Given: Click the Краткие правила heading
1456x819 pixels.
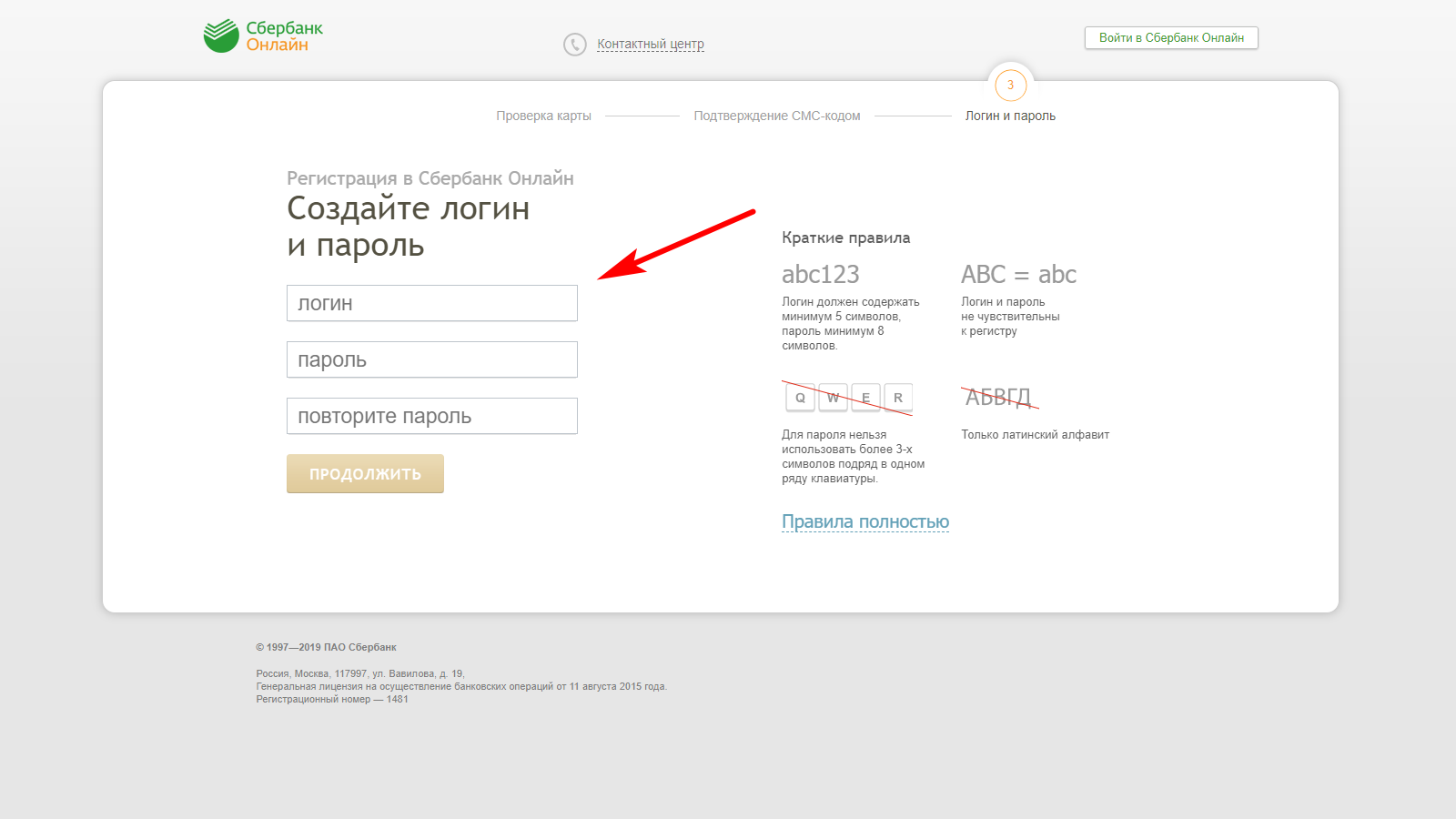Looking at the screenshot, I should click(x=845, y=238).
